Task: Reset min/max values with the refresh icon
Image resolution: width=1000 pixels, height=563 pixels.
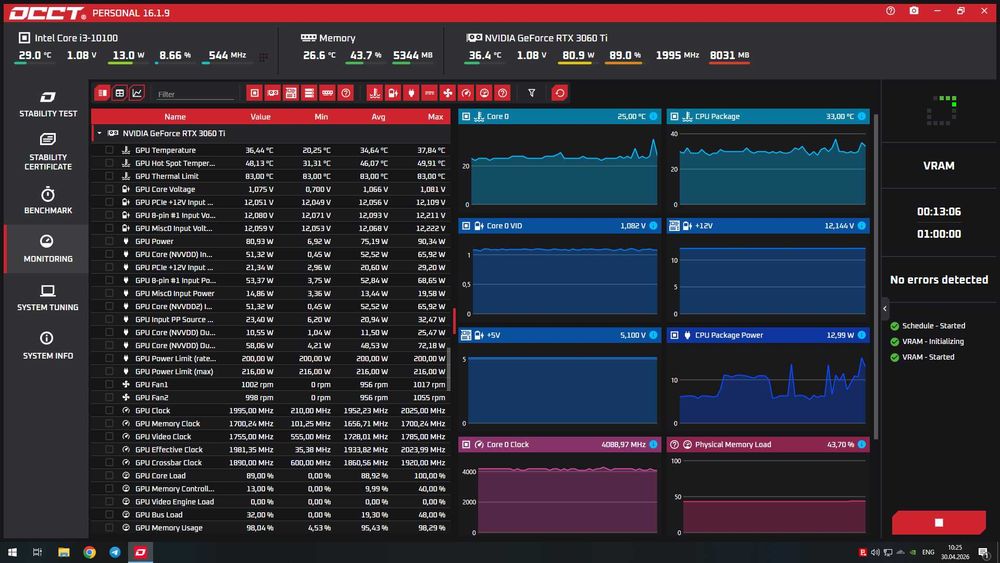Action: pyautogui.click(x=559, y=93)
